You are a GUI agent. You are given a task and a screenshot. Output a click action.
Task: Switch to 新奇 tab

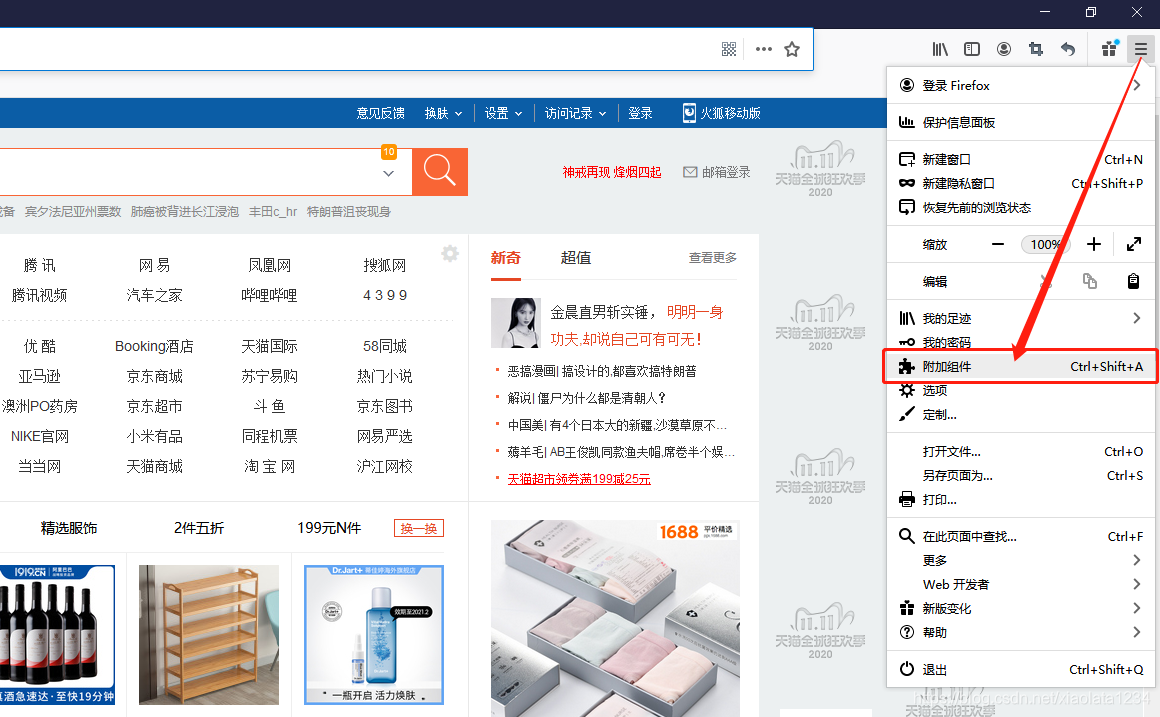coord(506,257)
